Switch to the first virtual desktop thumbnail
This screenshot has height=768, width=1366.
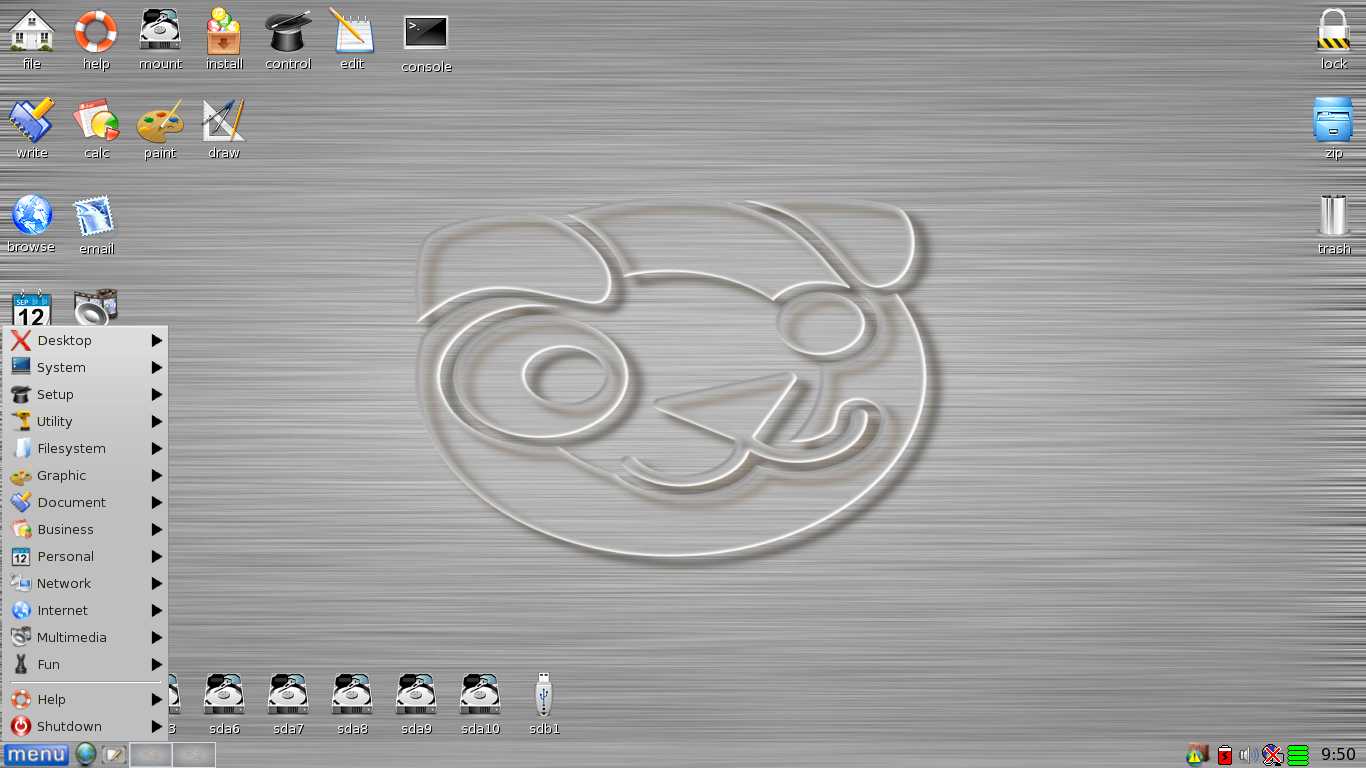(152, 754)
